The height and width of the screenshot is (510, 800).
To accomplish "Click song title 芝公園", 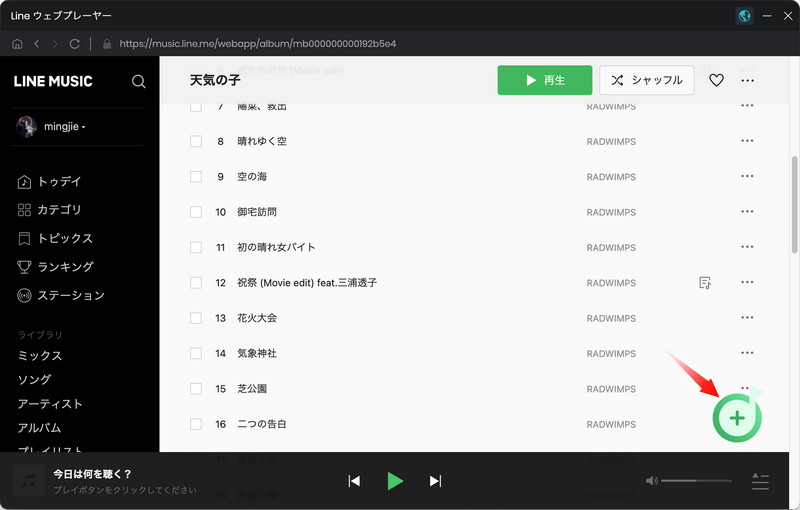I will (252, 389).
